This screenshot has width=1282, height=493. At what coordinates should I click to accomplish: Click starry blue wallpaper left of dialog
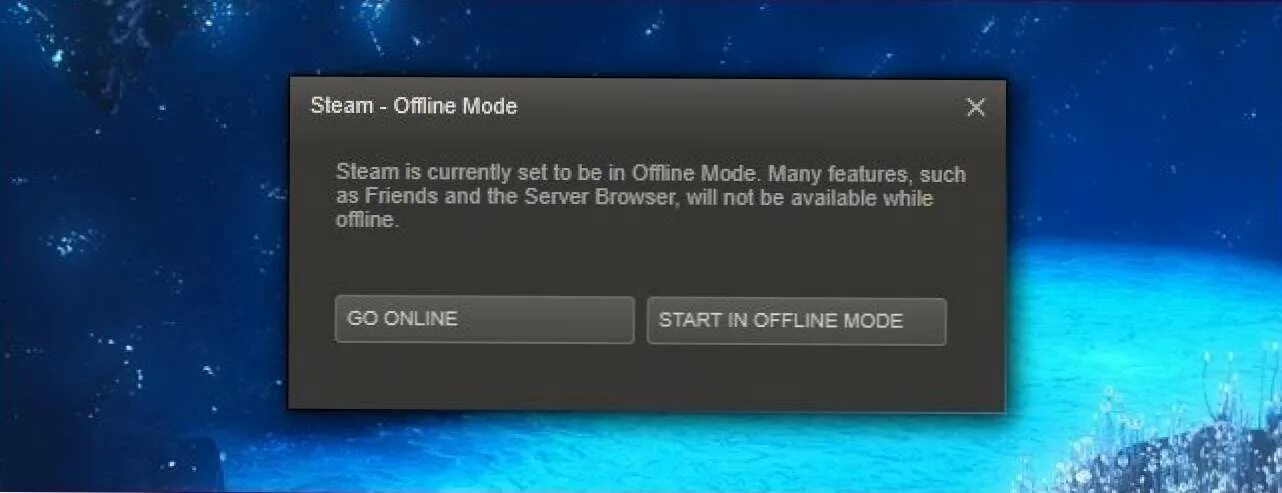click(x=140, y=250)
